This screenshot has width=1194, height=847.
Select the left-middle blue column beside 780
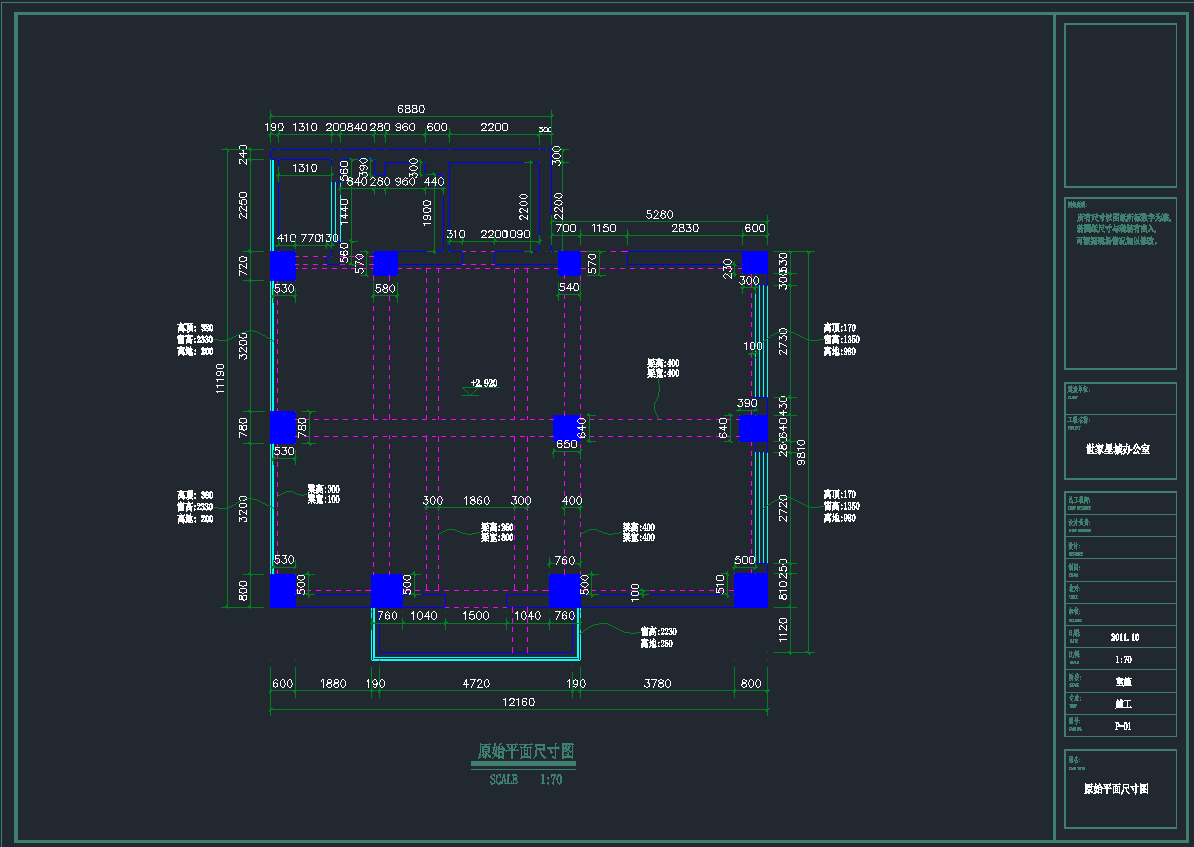283,427
